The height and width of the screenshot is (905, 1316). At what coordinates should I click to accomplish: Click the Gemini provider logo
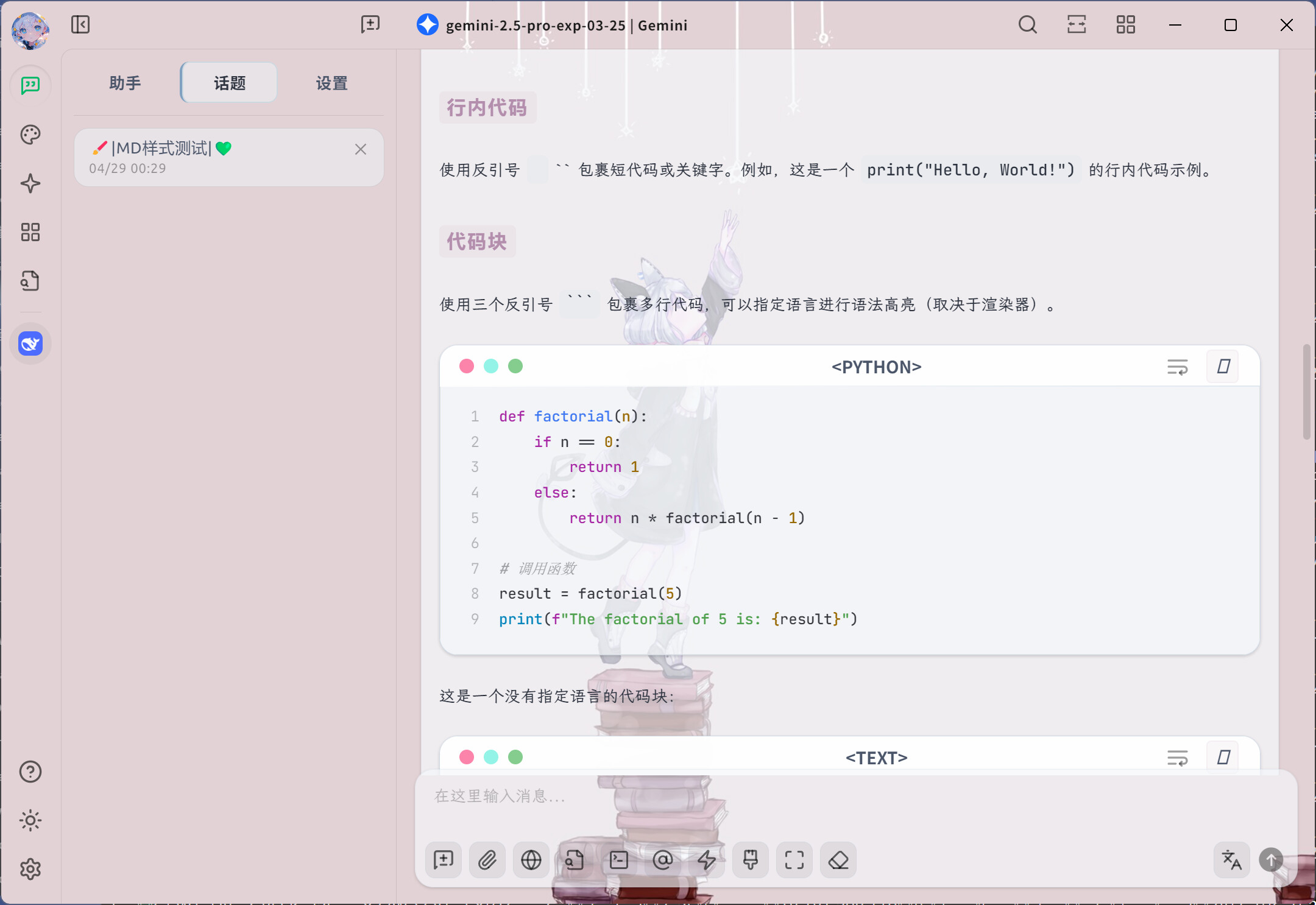click(428, 25)
